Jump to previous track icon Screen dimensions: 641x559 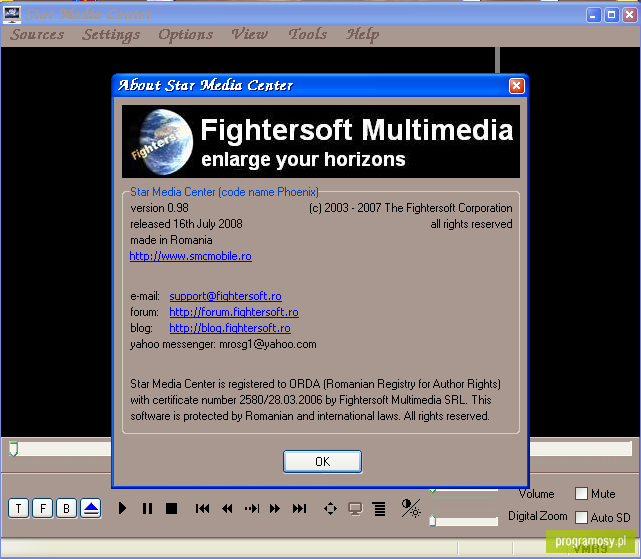tap(202, 508)
